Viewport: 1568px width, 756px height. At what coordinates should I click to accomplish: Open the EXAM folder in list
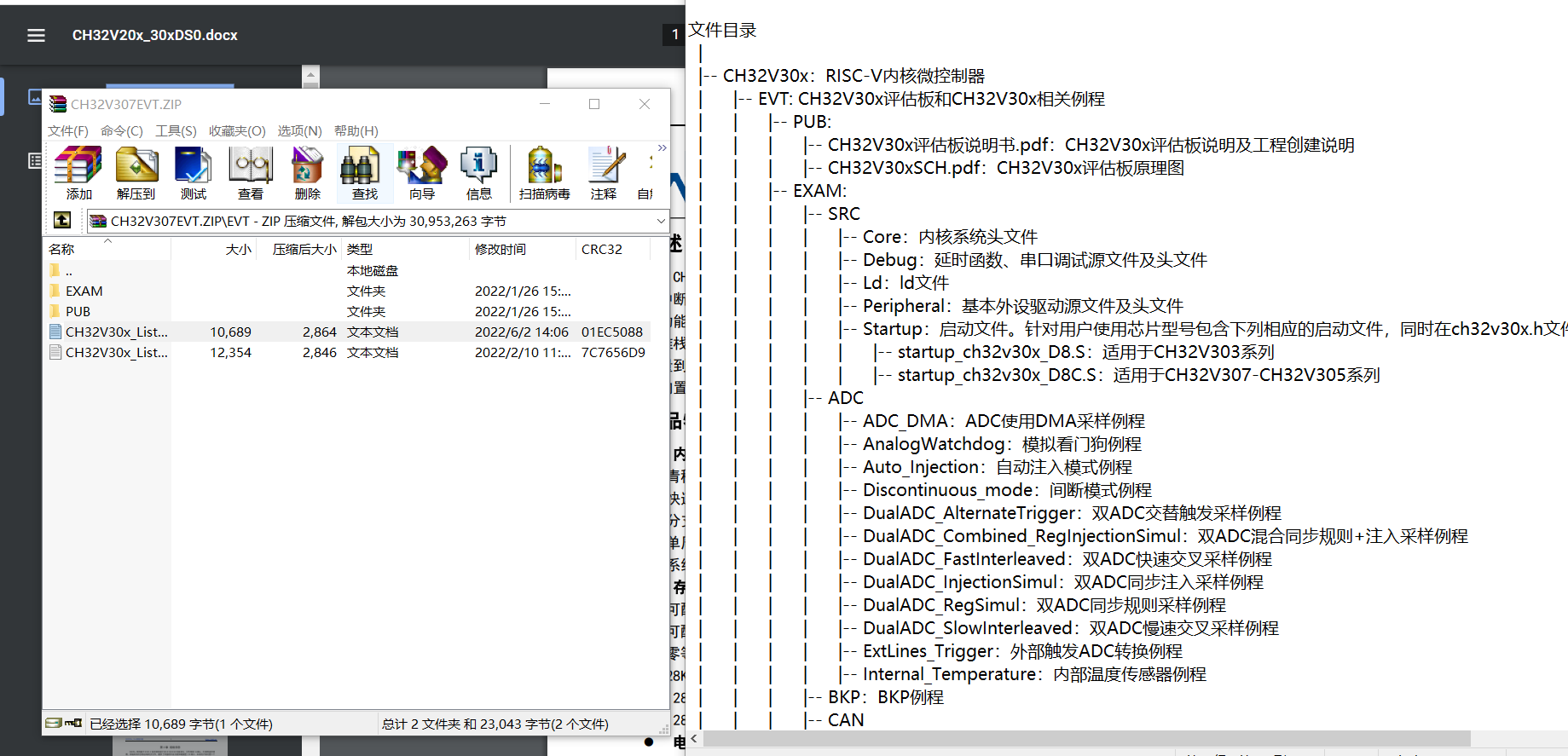pyautogui.click(x=84, y=291)
